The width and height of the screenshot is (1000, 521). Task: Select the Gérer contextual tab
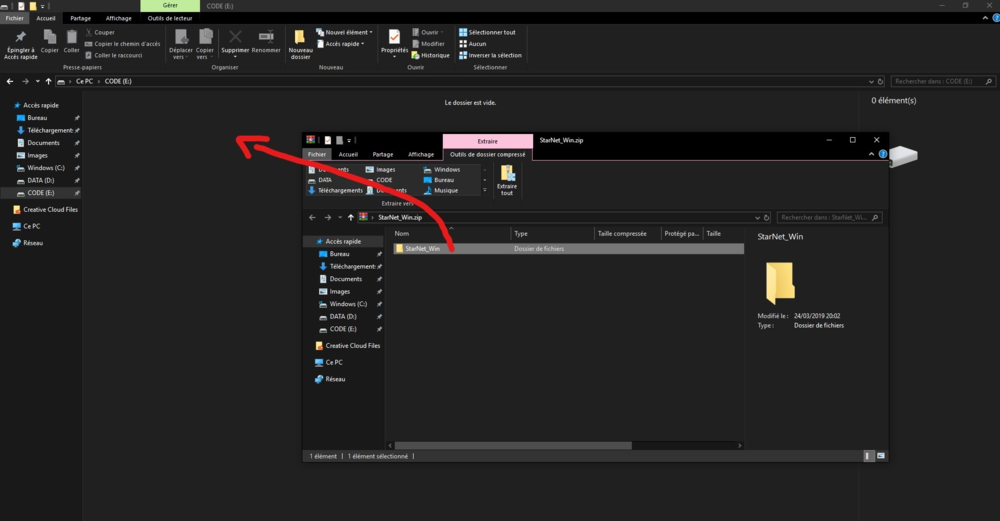tap(170, 6)
